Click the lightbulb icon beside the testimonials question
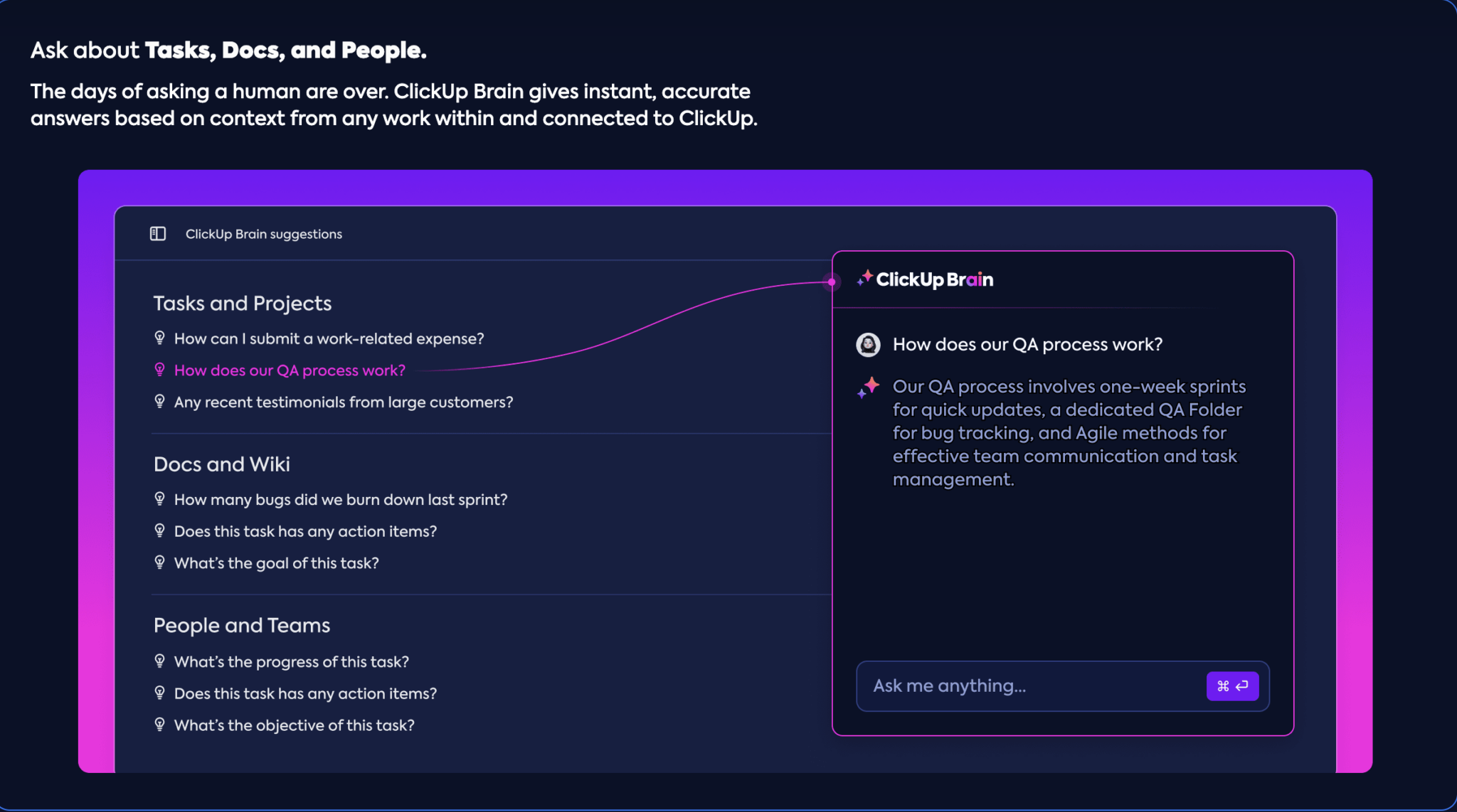Viewport: 1457px width, 812px height. pyautogui.click(x=160, y=401)
